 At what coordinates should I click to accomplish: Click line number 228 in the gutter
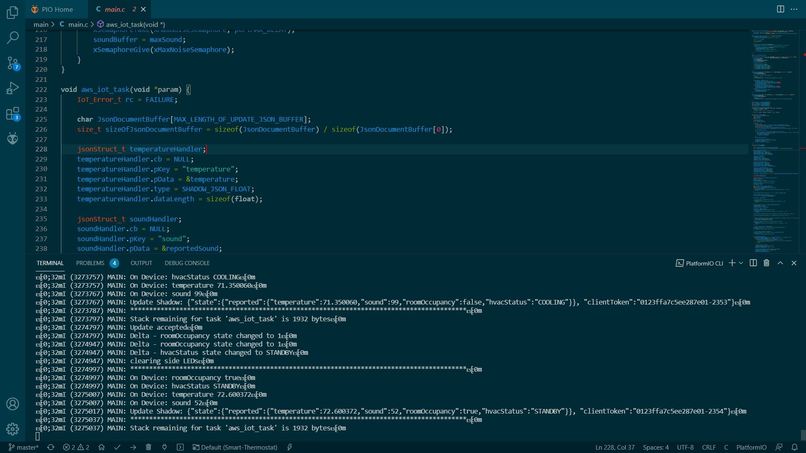point(41,149)
